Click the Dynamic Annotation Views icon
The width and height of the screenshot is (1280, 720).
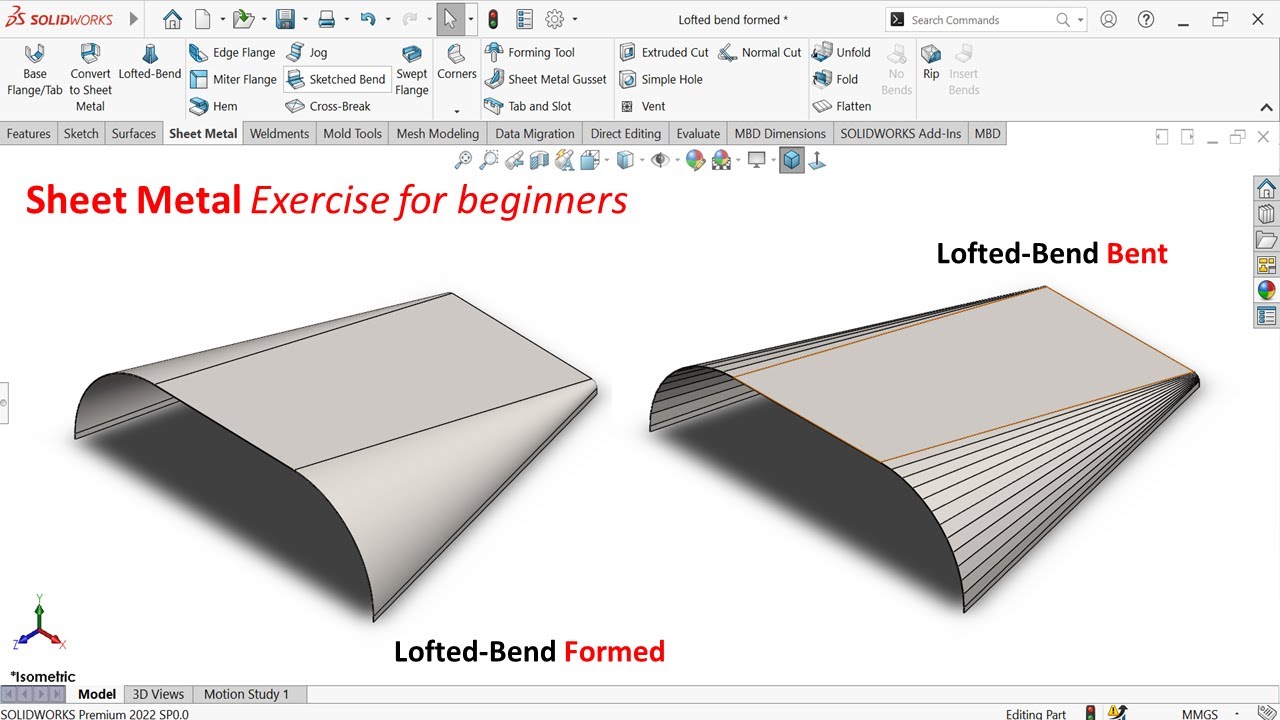[x=564, y=159]
